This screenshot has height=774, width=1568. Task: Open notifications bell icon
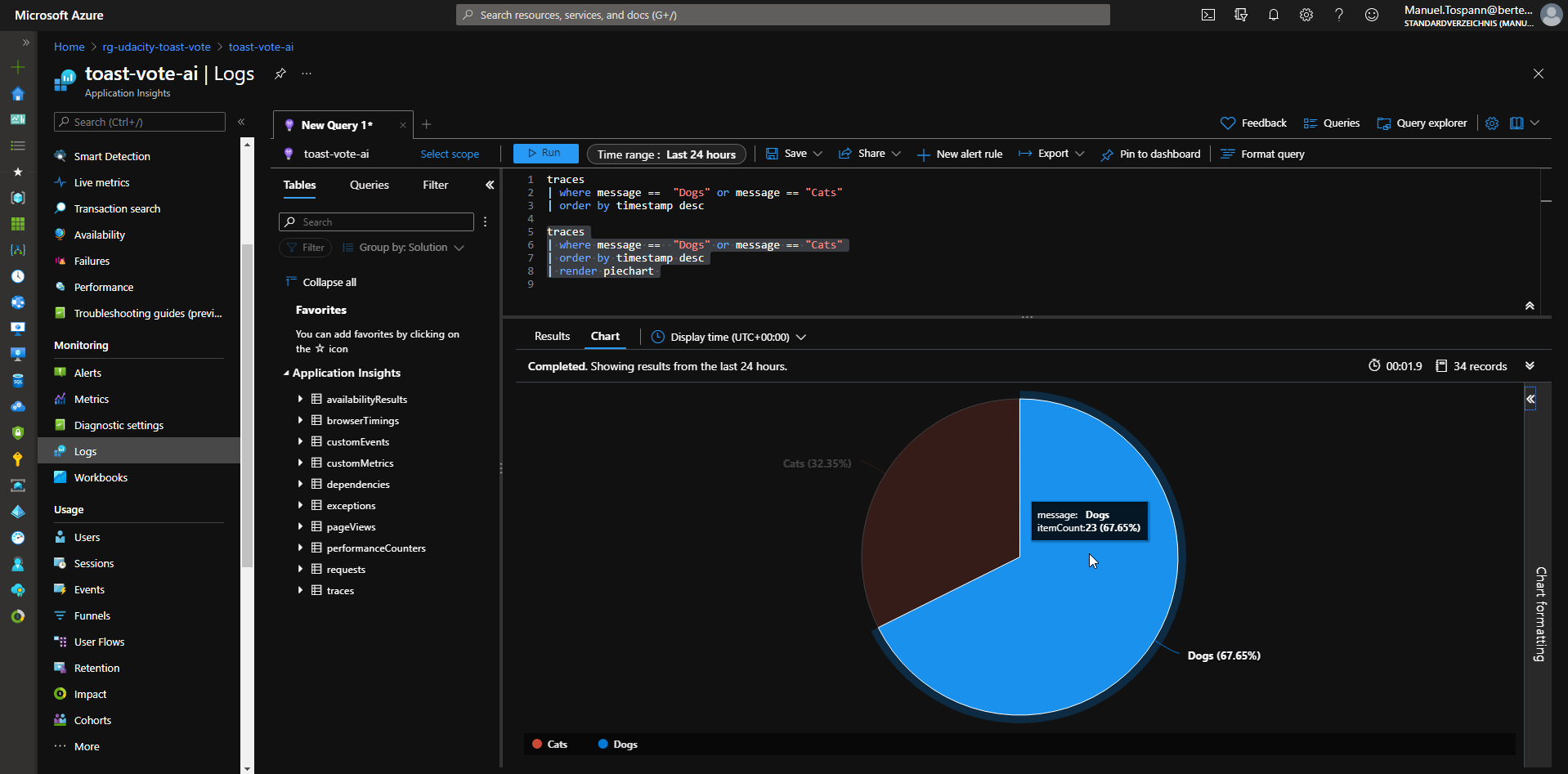tap(1274, 15)
